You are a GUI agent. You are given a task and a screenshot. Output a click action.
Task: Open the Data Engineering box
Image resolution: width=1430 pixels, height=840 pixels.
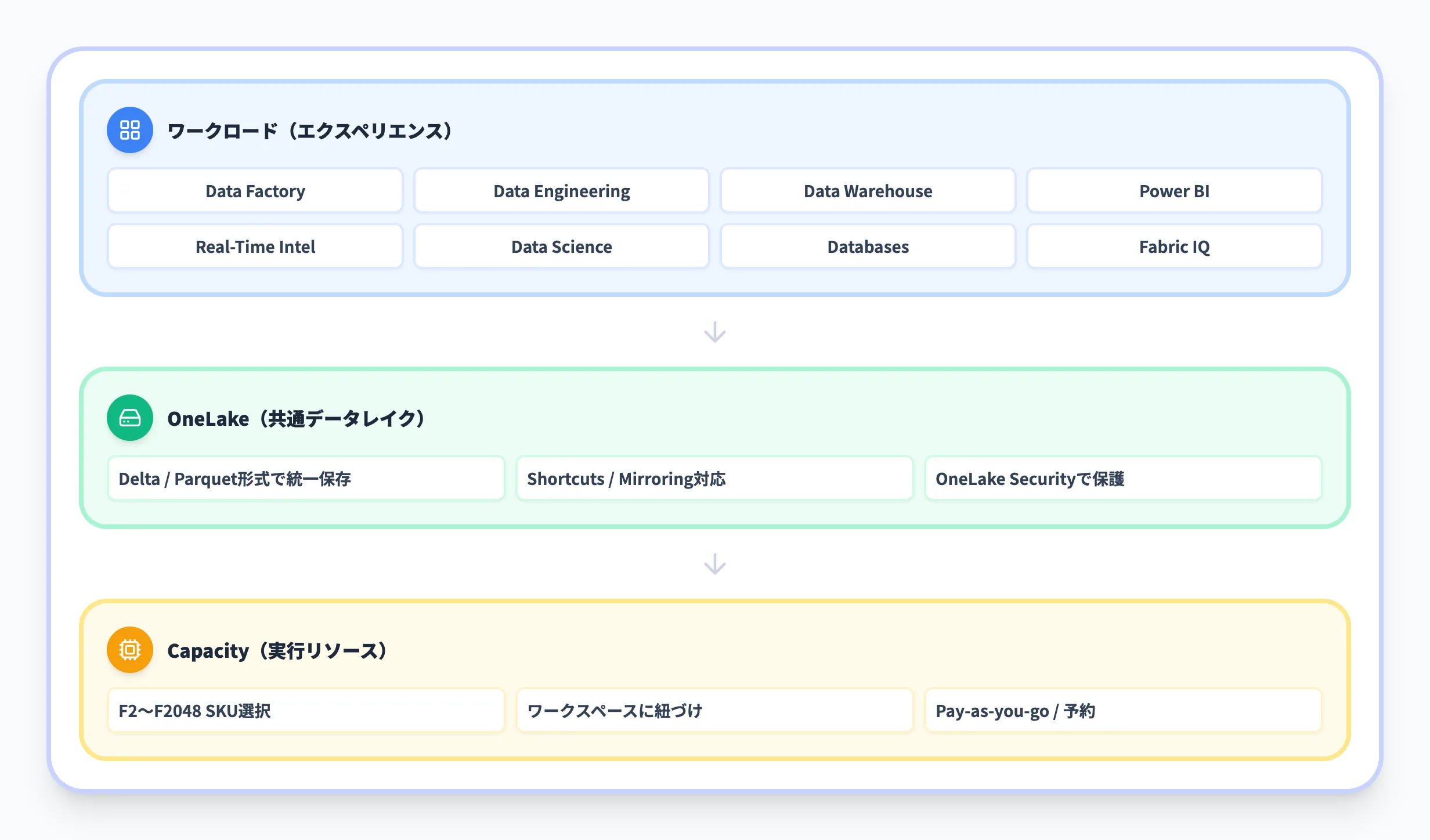click(561, 190)
